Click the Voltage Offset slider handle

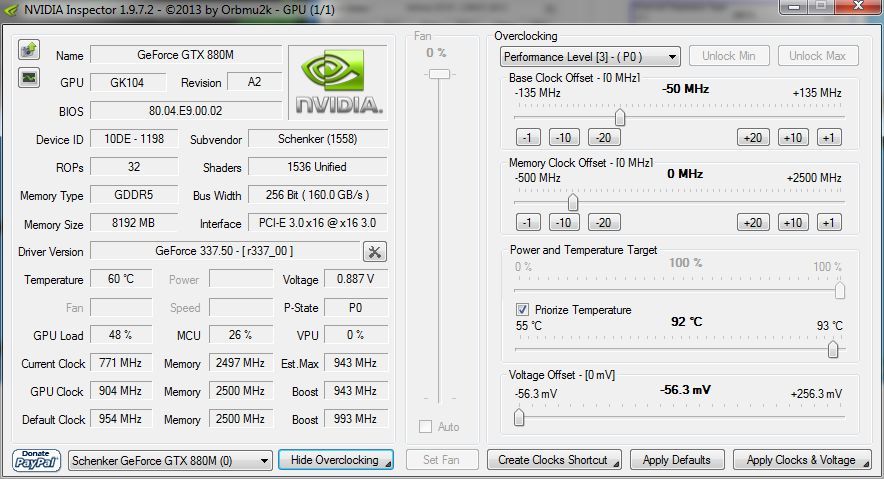click(x=519, y=417)
